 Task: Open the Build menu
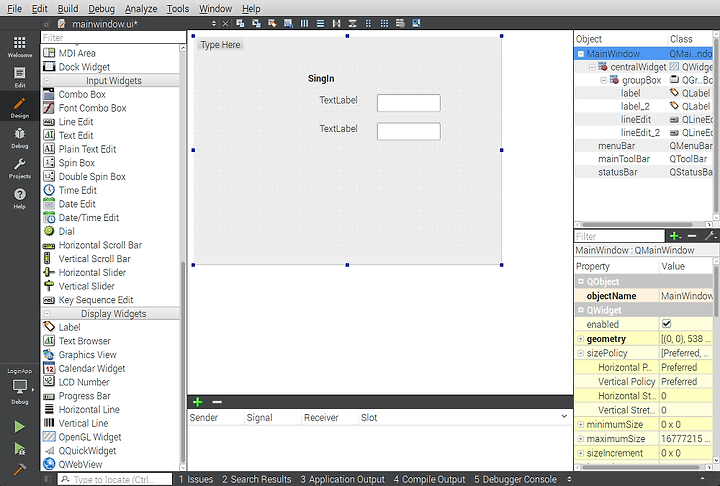click(x=68, y=9)
